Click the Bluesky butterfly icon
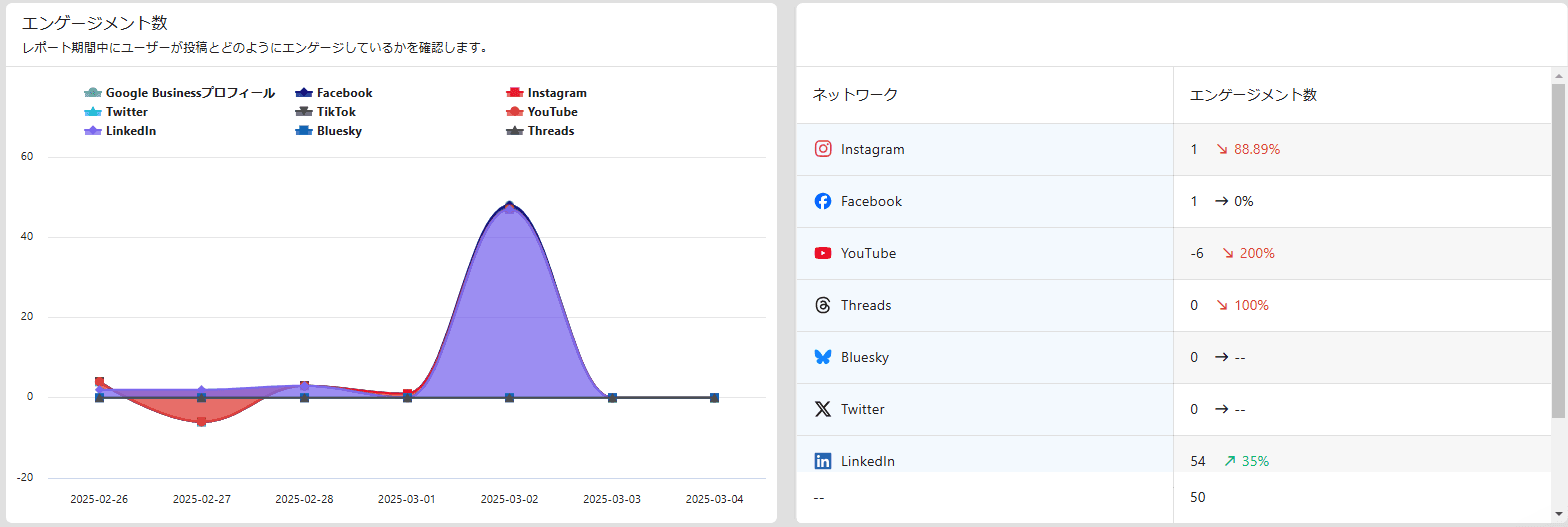The height and width of the screenshot is (527, 1568). (x=823, y=357)
